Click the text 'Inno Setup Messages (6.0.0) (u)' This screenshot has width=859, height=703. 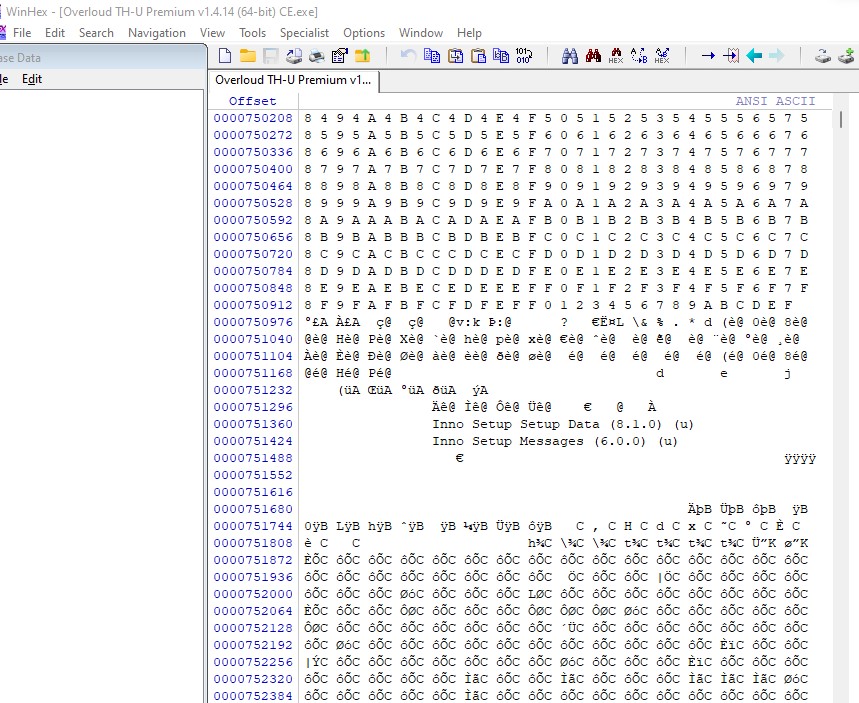click(555, 441)
